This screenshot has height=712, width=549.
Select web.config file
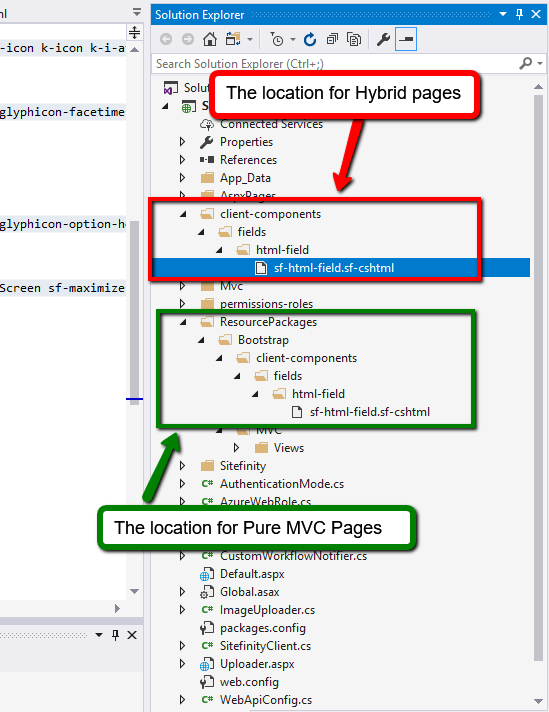pos(249,682)
